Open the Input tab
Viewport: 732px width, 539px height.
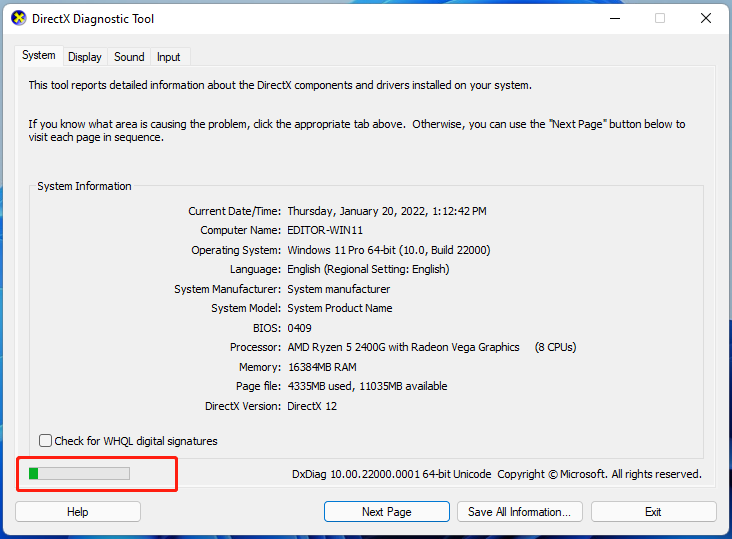pos(169,57)
